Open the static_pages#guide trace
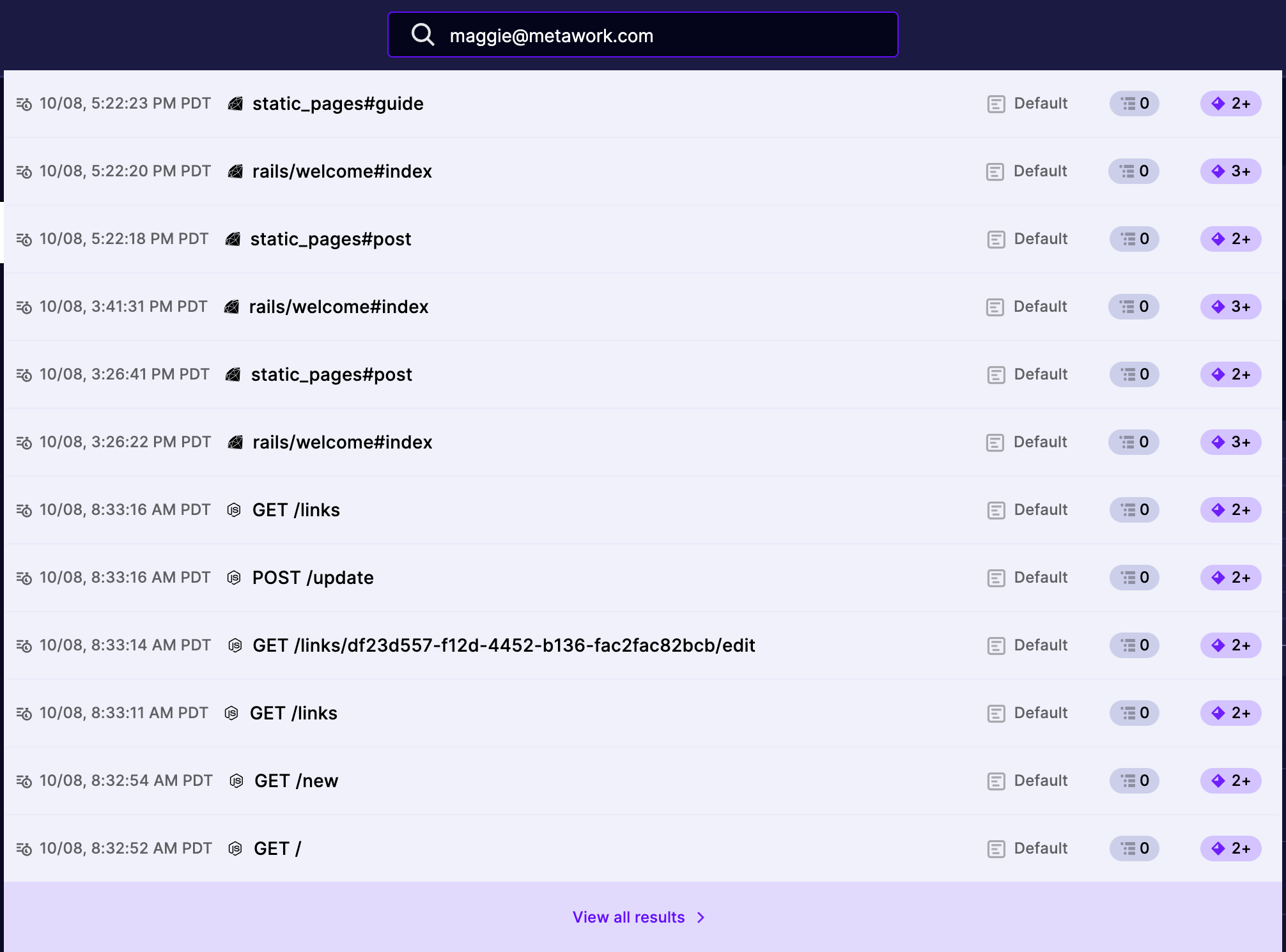 337,104
